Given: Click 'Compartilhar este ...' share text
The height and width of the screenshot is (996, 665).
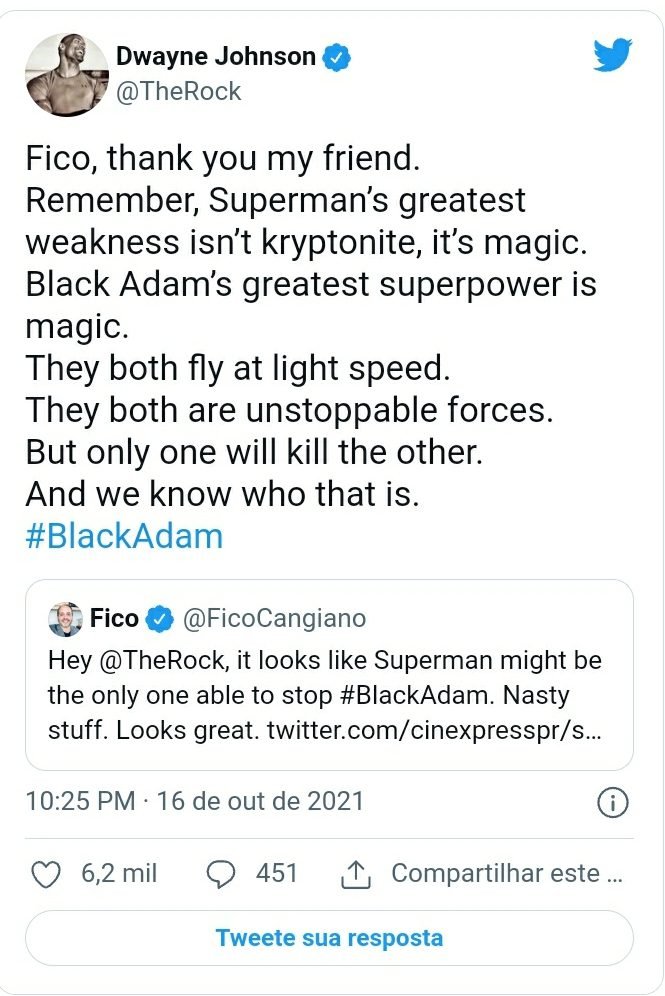Looking at the screenshot, I should (508, 873).
